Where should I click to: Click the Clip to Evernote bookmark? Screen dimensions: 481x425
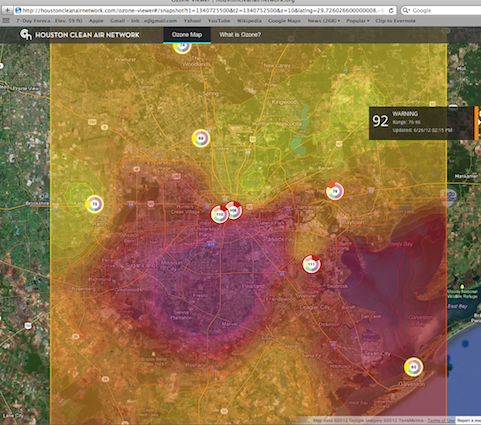tap(395, 21)
